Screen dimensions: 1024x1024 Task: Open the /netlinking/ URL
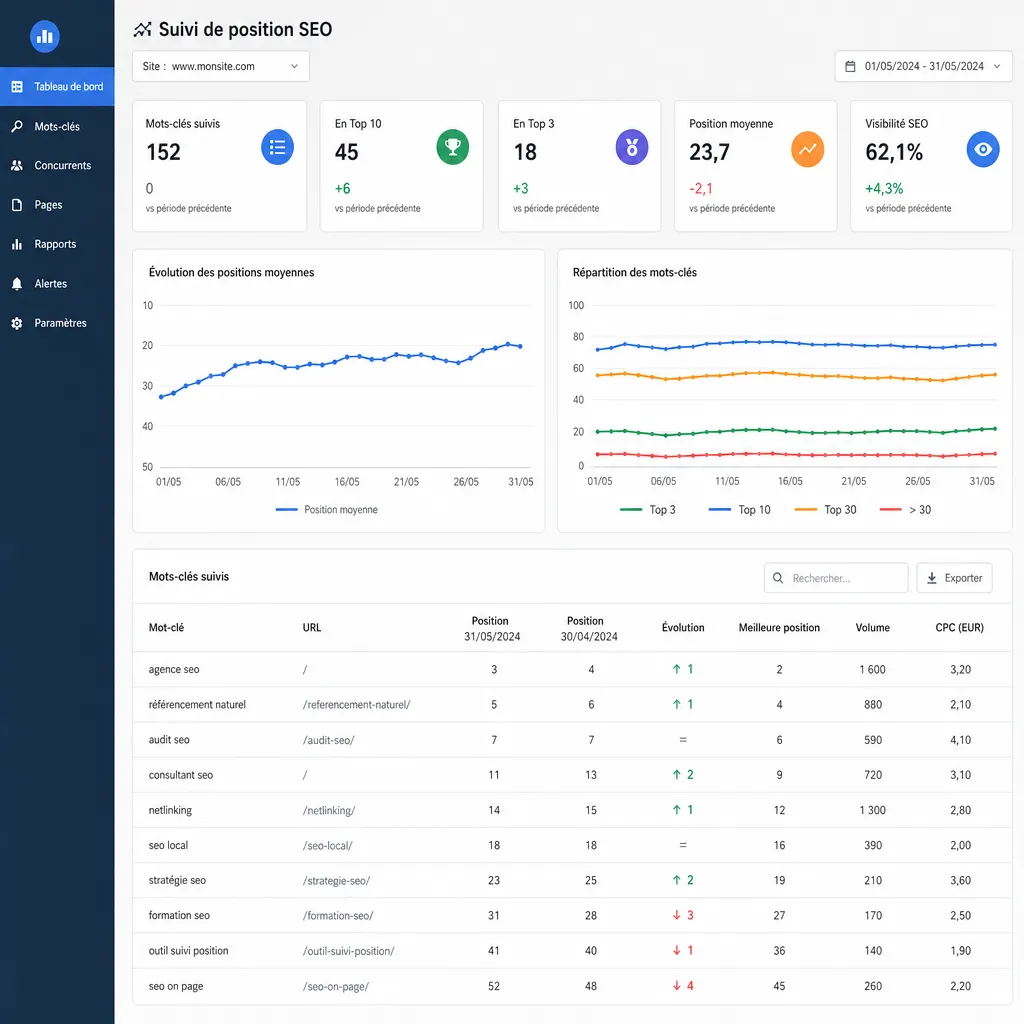tap(328, 810)
